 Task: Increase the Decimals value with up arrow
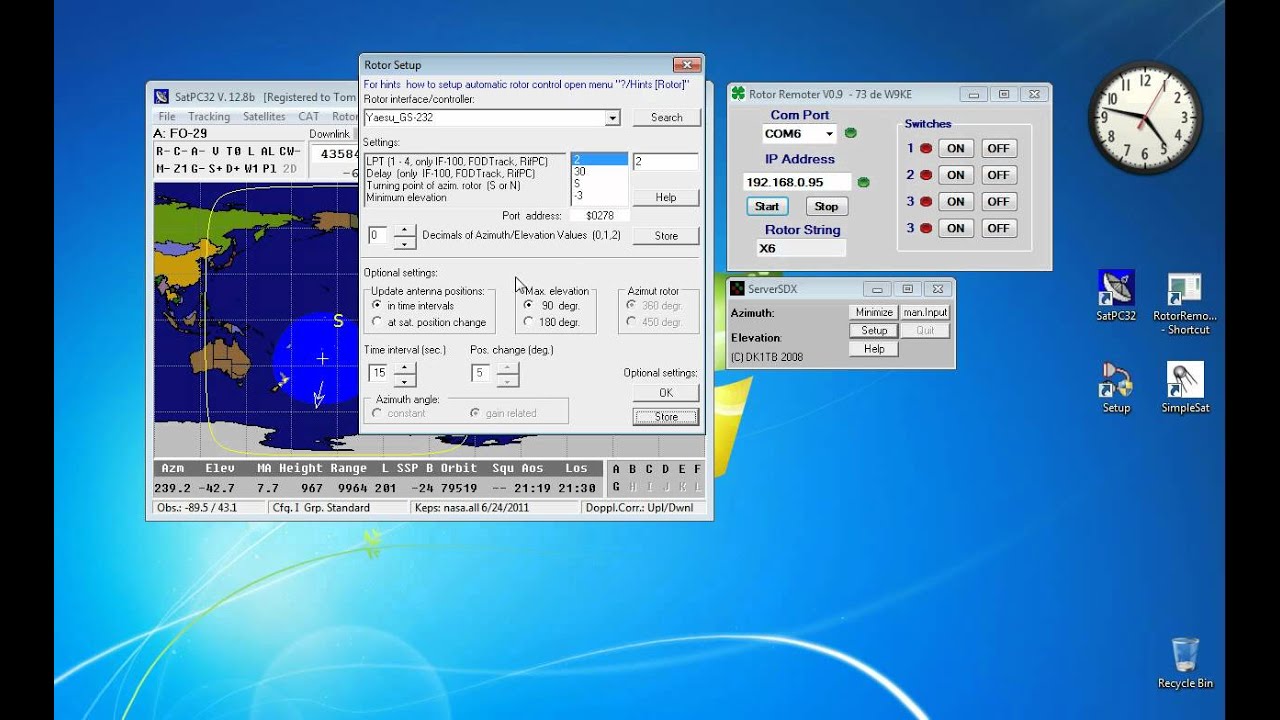(403, 230)
